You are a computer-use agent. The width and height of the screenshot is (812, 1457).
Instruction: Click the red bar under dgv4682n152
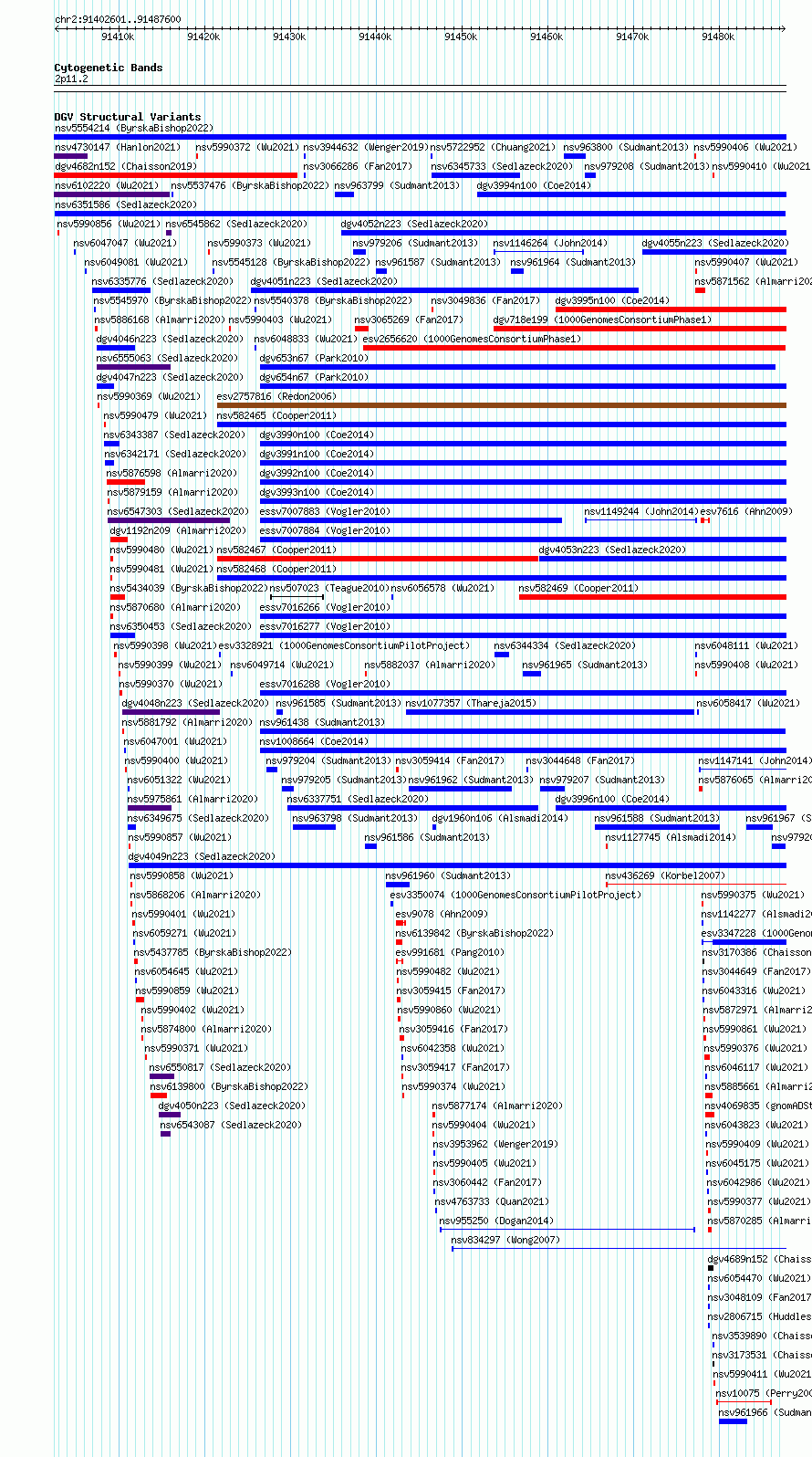(x=176, y=175)
